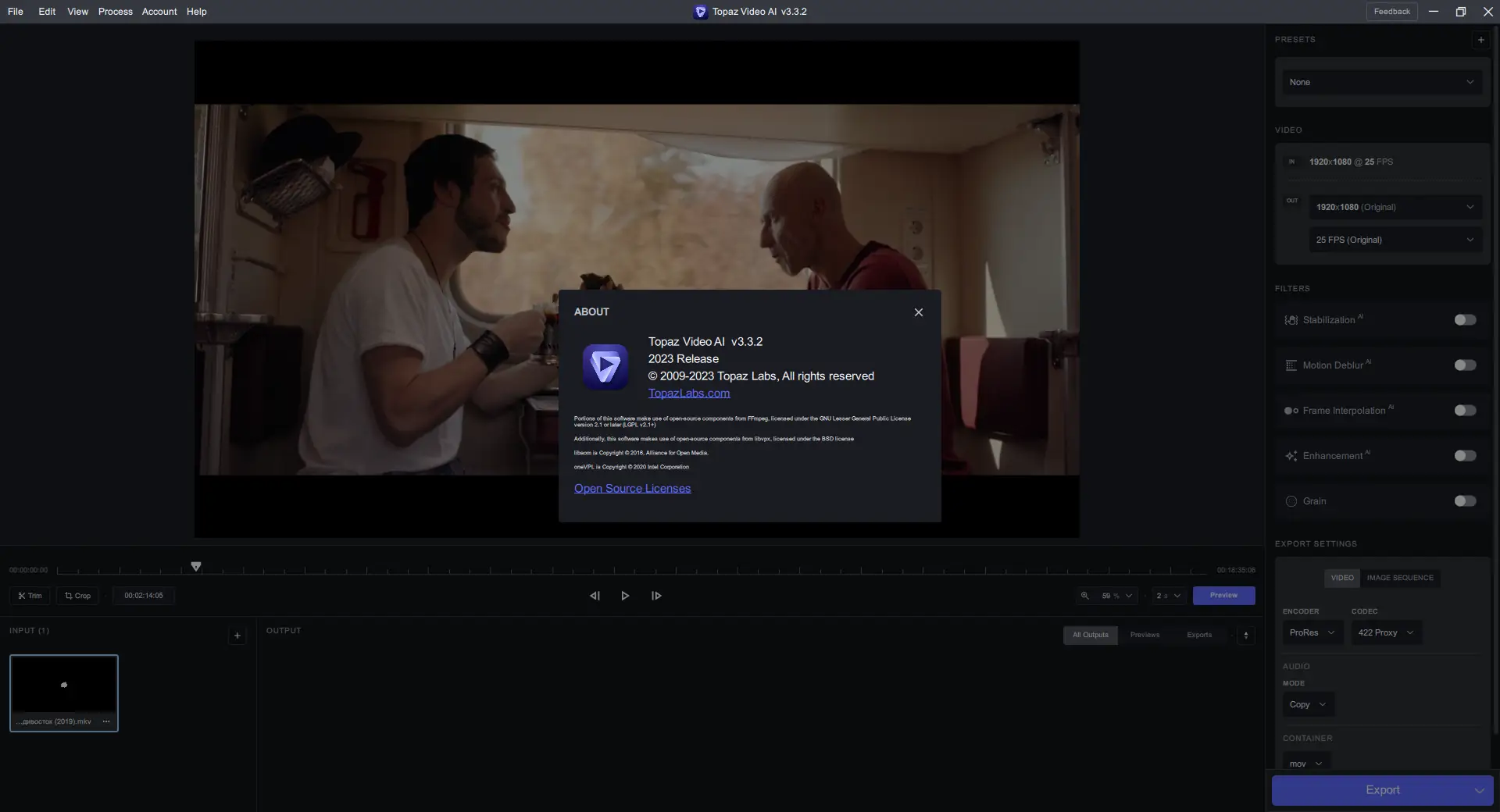Viewport: 1500px width, 812px height.
Task: Click the Preview button
Action: pyautogui.click(x=1223, y=596)
